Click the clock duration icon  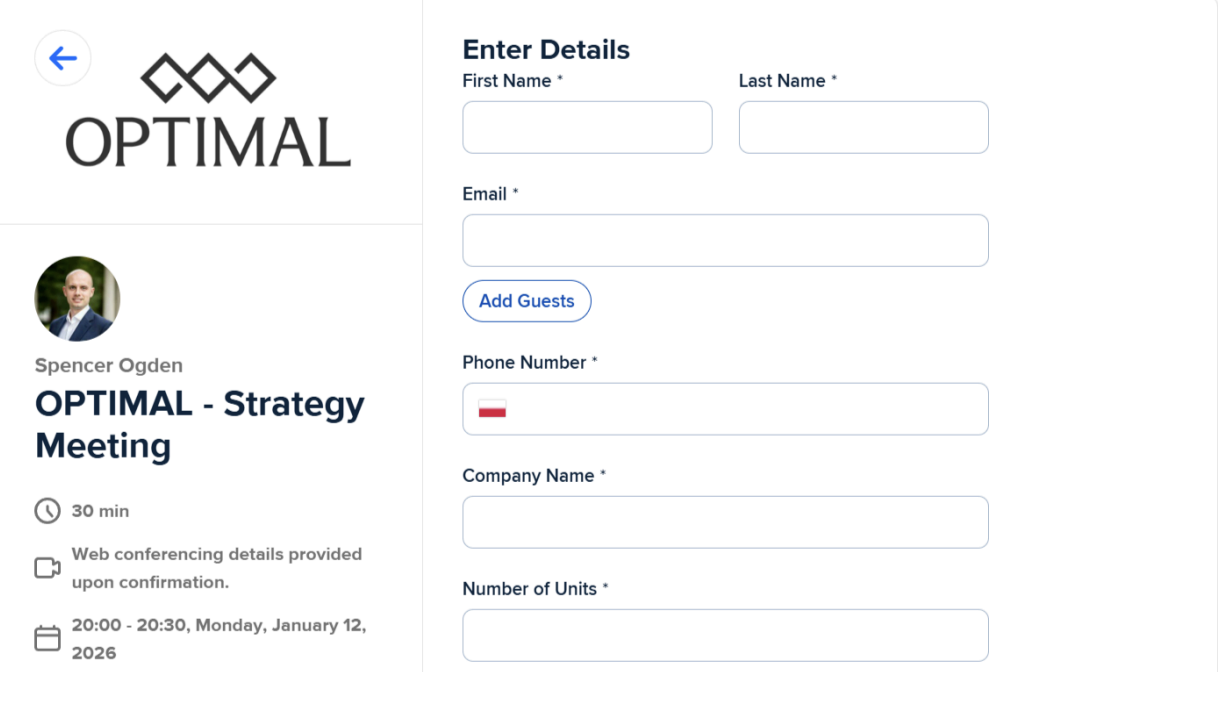[47, 511]
